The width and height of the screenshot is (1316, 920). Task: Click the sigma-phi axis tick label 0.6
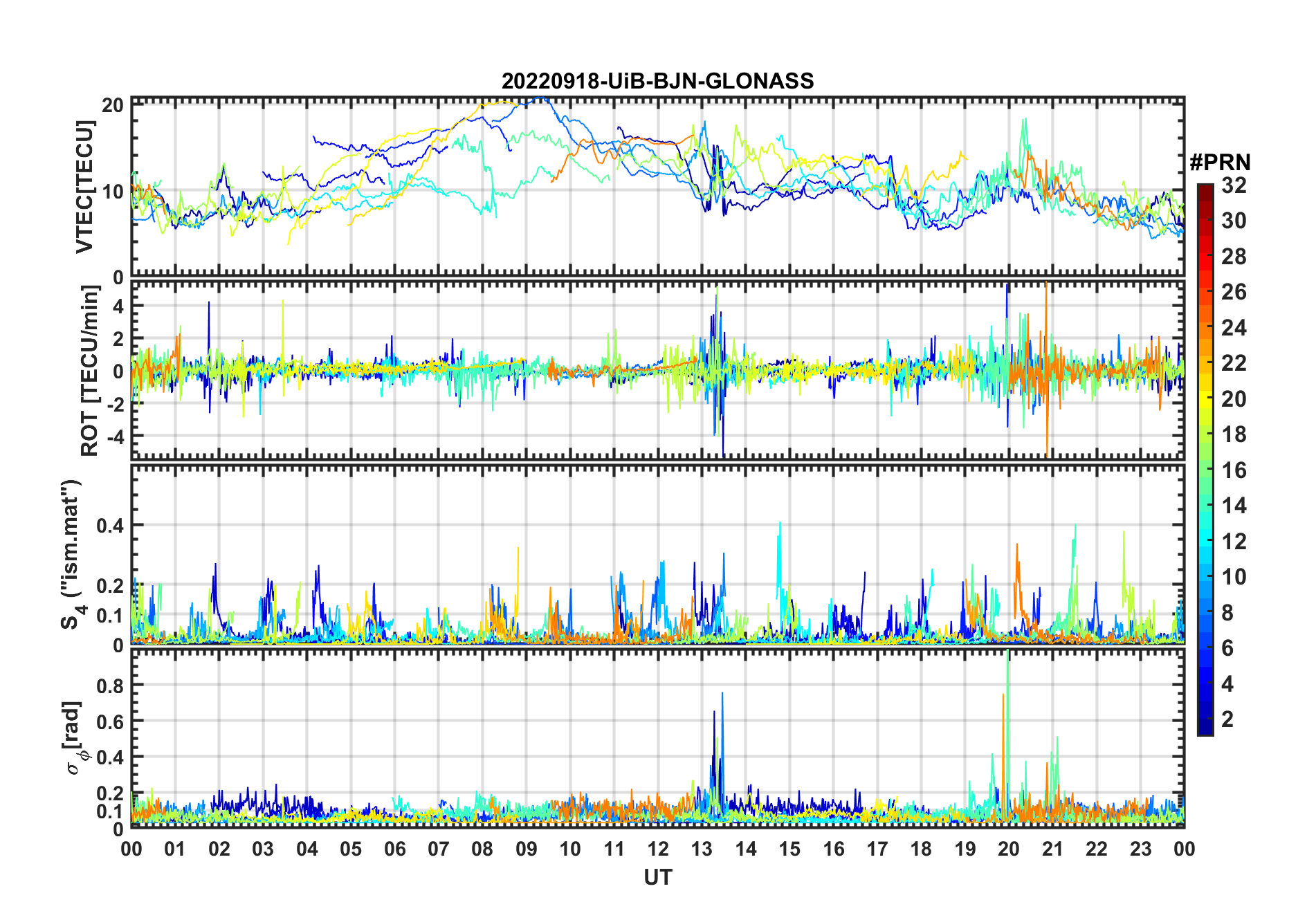tap(111, 721)
